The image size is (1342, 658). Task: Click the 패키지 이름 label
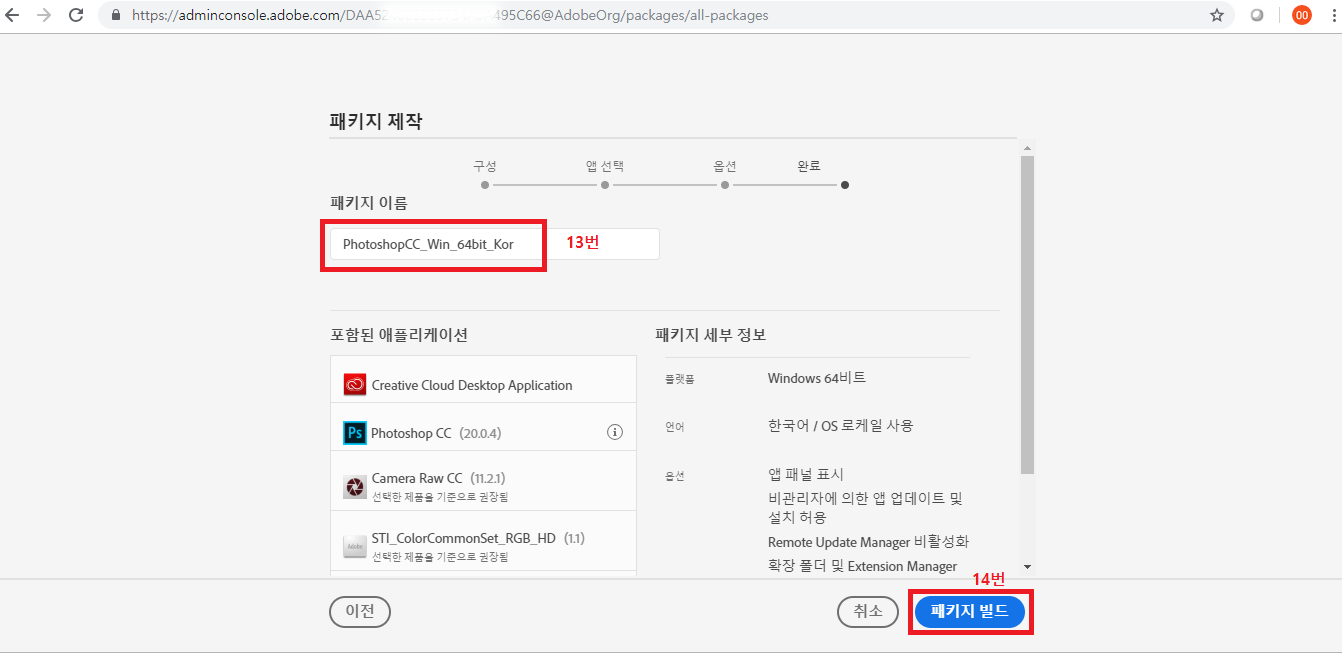point(368,203)
